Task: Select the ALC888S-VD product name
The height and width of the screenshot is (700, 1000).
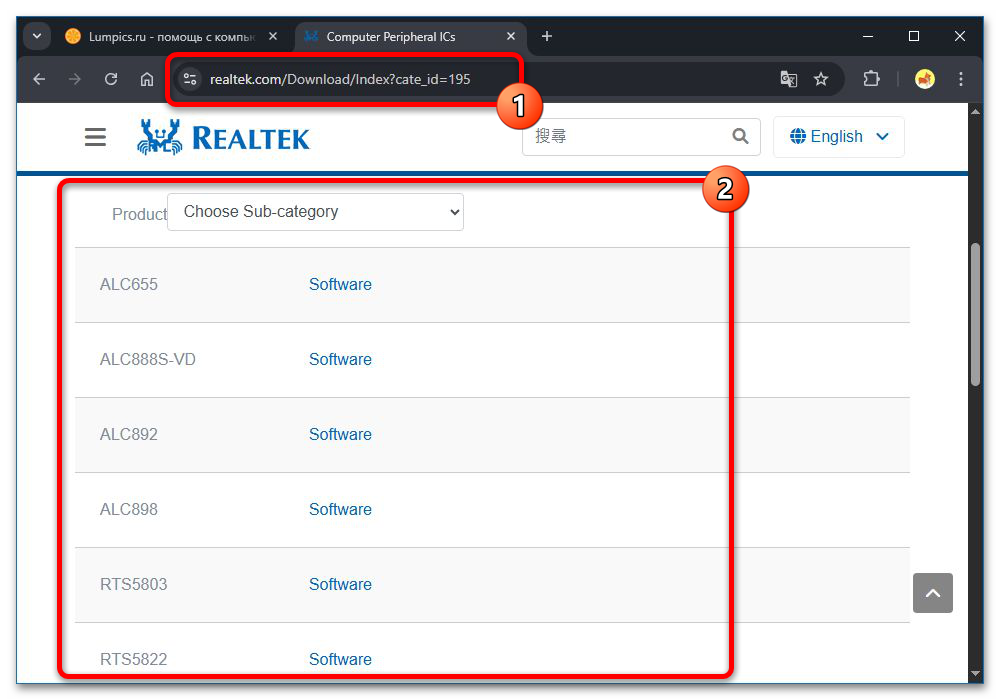Action: tap(148, 360)
